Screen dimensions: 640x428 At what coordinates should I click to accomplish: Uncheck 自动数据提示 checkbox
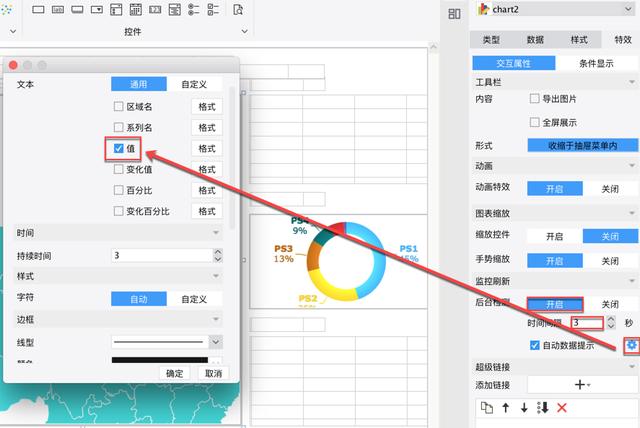[534, 345]
